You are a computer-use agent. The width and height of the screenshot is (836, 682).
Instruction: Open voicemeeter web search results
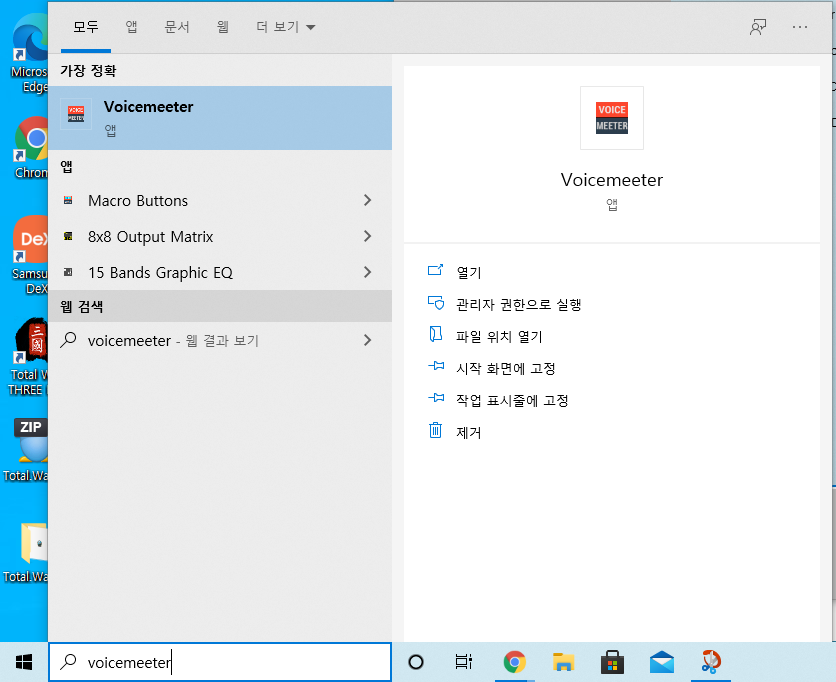click(220, 340)
